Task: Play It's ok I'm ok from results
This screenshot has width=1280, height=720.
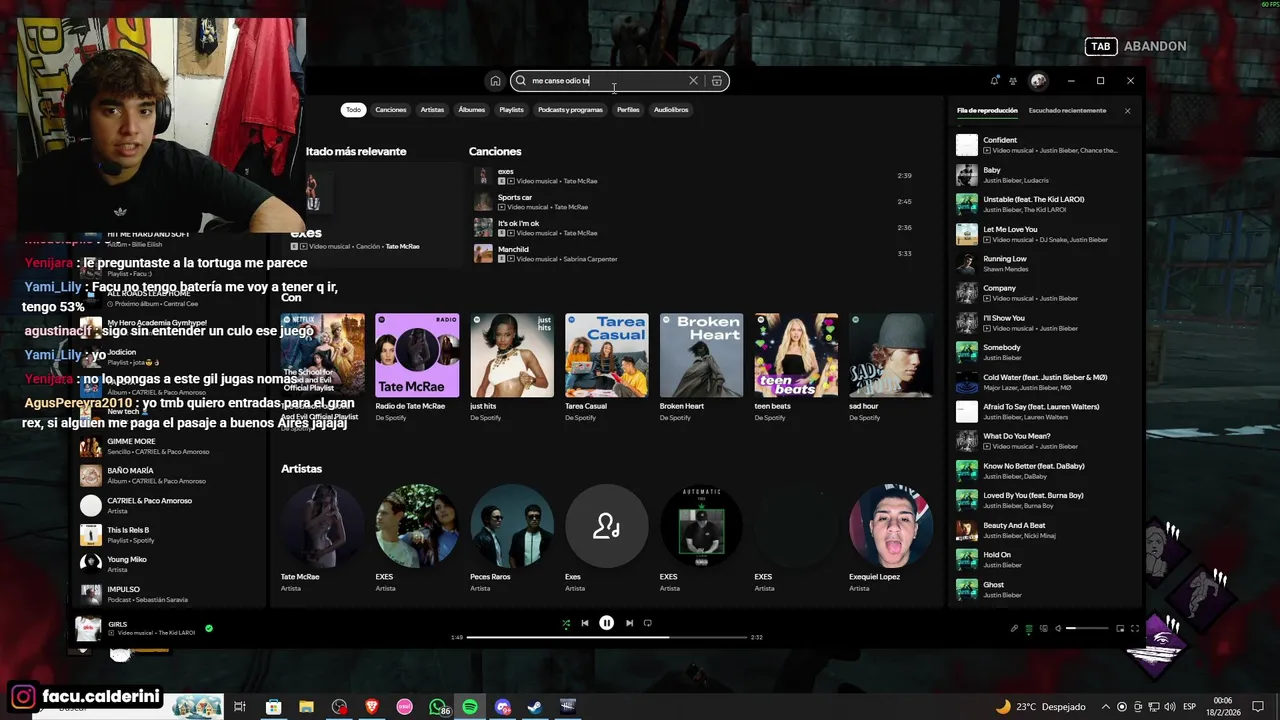Action: point(693,228)
